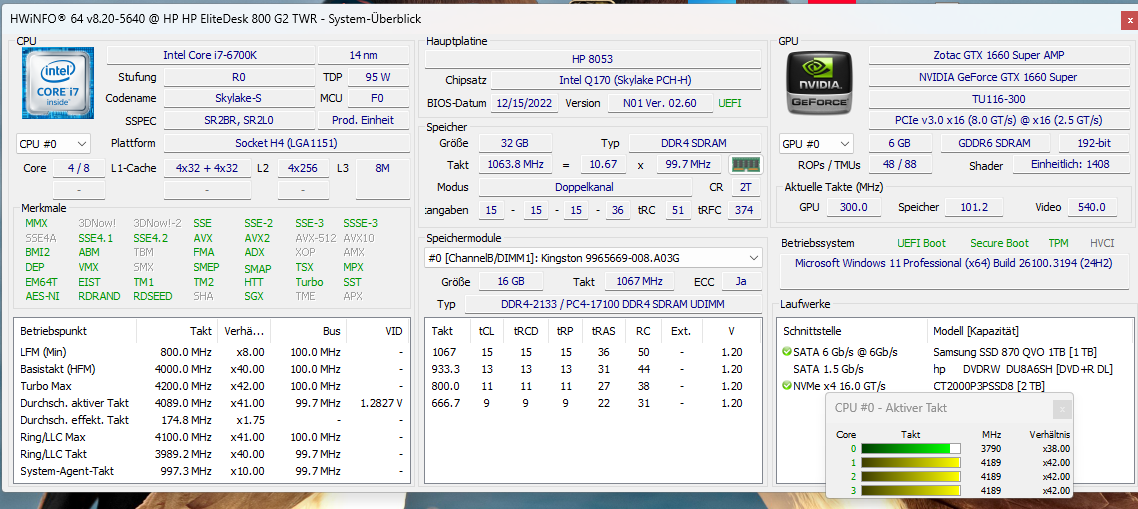Click the '32 GB' memory size field
The width and height of the screenshot is (1138, 509).
[x=515, y=143]
